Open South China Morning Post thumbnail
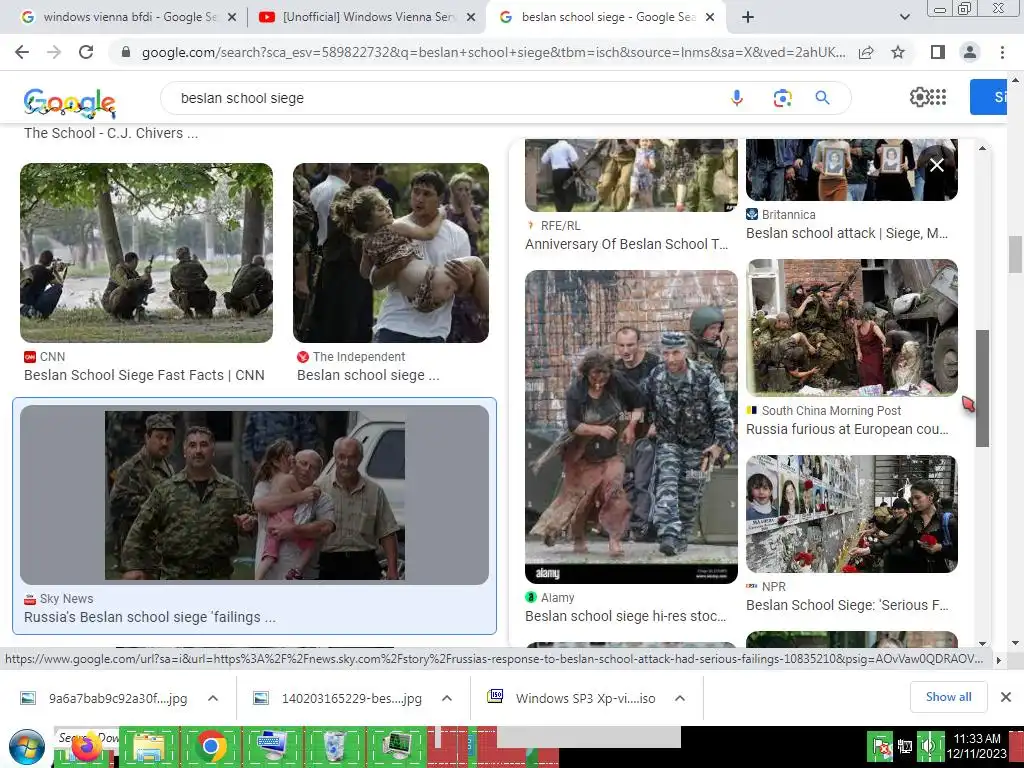The image size is (1024, 768). [852, 327]
